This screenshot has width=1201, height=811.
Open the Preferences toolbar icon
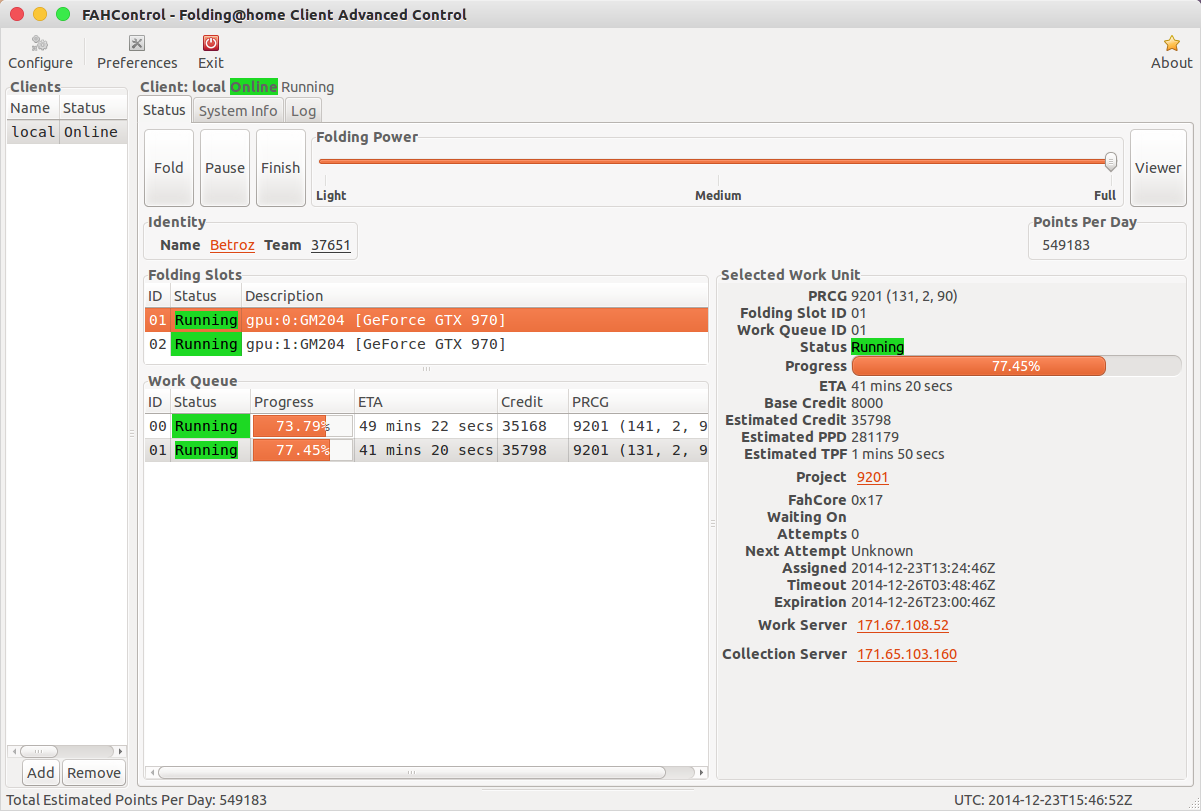point(137,43)
